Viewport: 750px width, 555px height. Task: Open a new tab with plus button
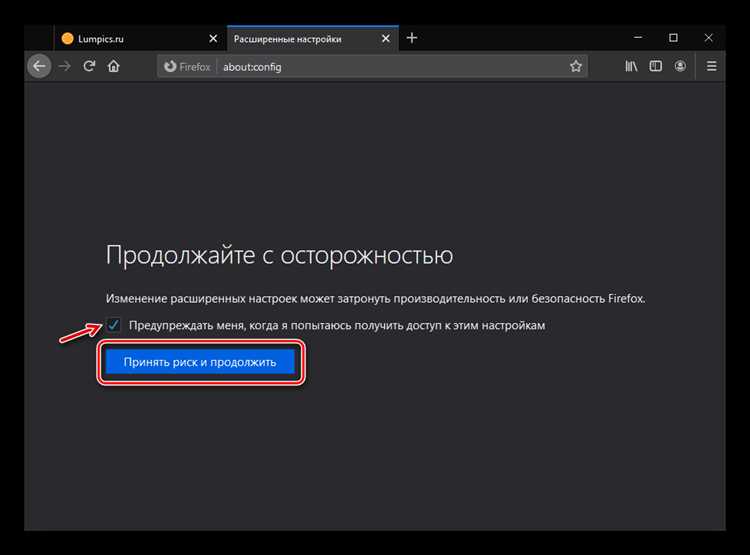[x=412, y=38]
